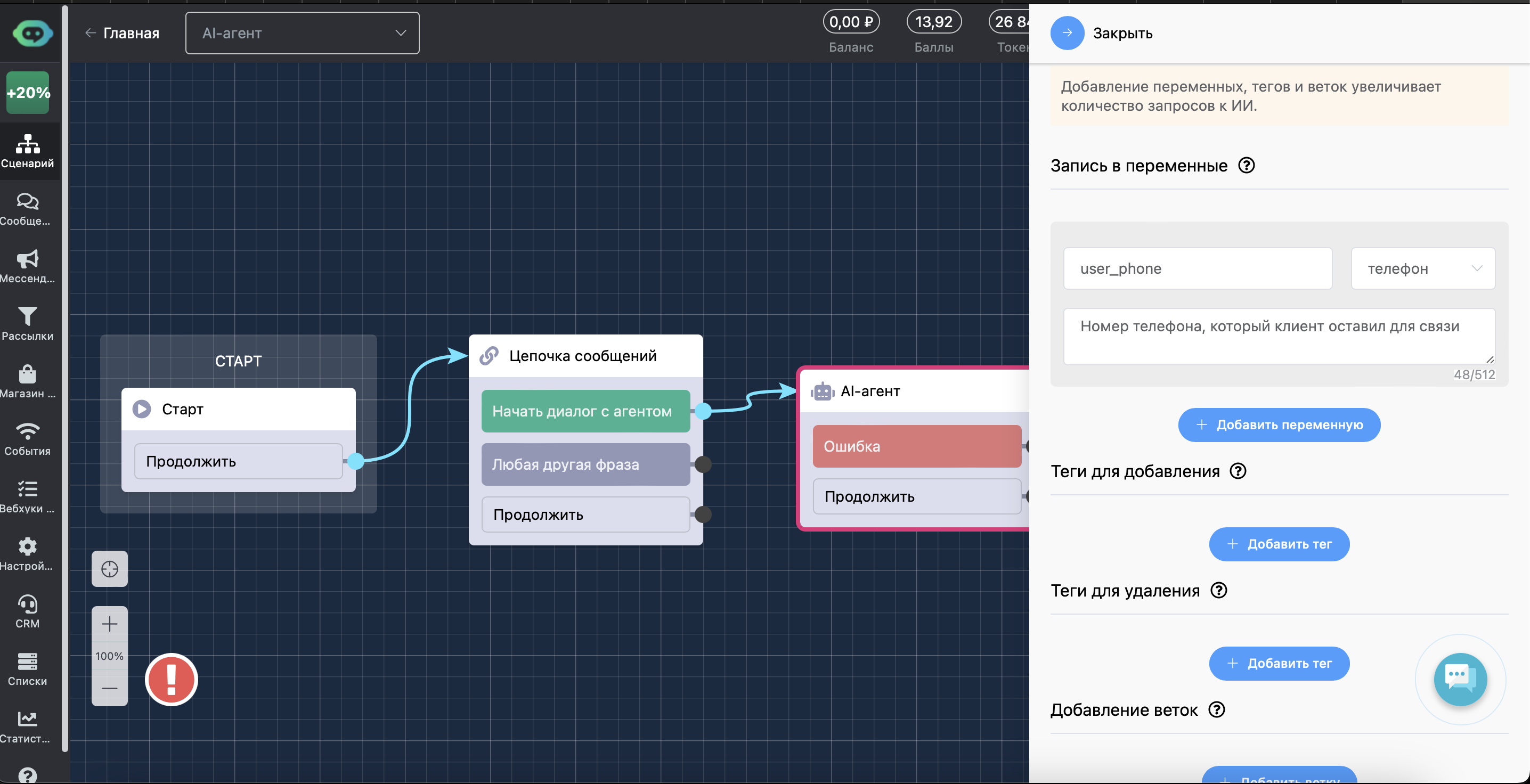Show help for Теги для добавления
Image resolution: width=1530 pixels, height=784 pixels.
[x=1238, y=471]
